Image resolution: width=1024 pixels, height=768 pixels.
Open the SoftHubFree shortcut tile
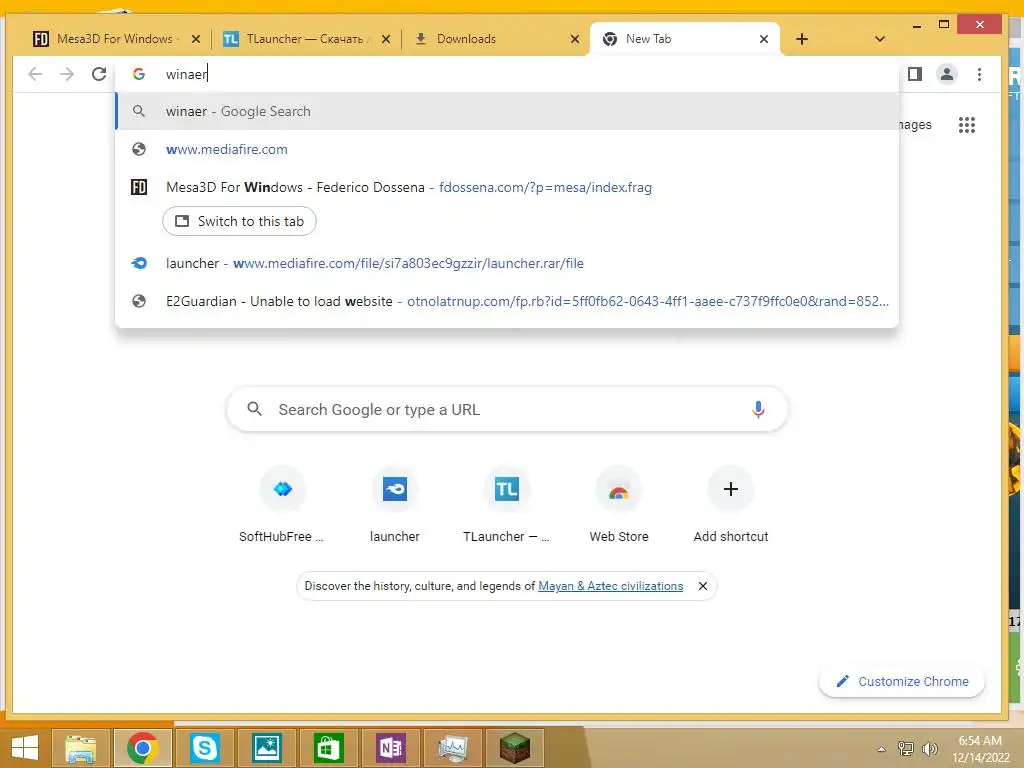(282, 505)
